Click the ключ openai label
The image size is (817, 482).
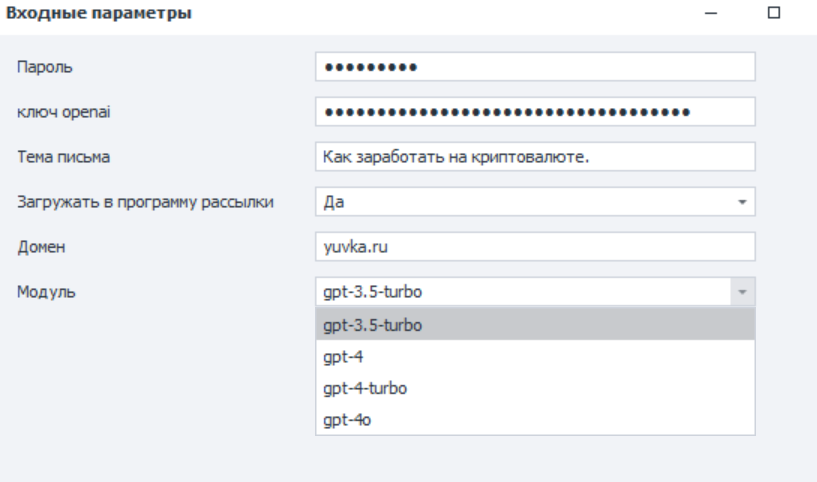(58, 112)
